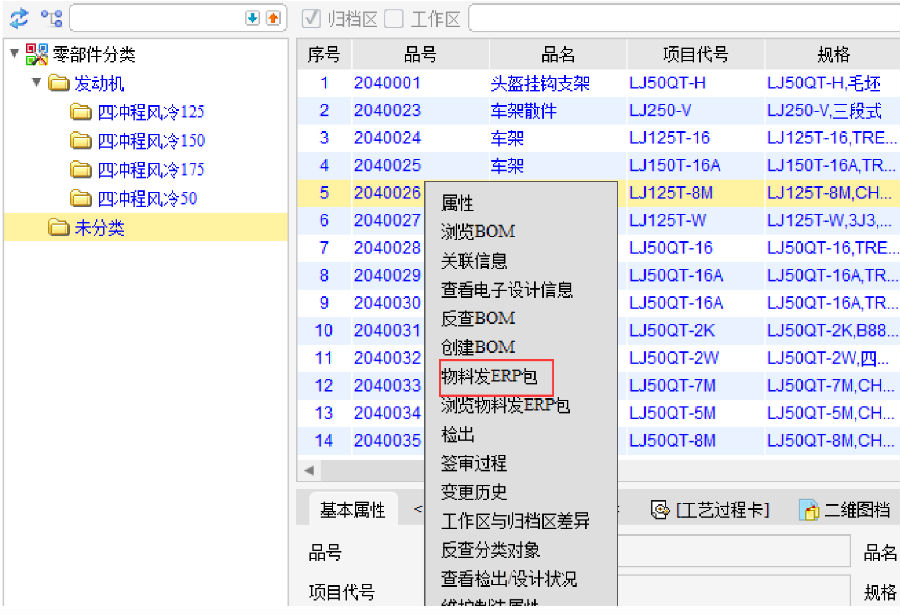The width and height of the screenshot is (900, 614).
Task: Open 签审过程 from the context menu
Action: [x=474, y=463]
